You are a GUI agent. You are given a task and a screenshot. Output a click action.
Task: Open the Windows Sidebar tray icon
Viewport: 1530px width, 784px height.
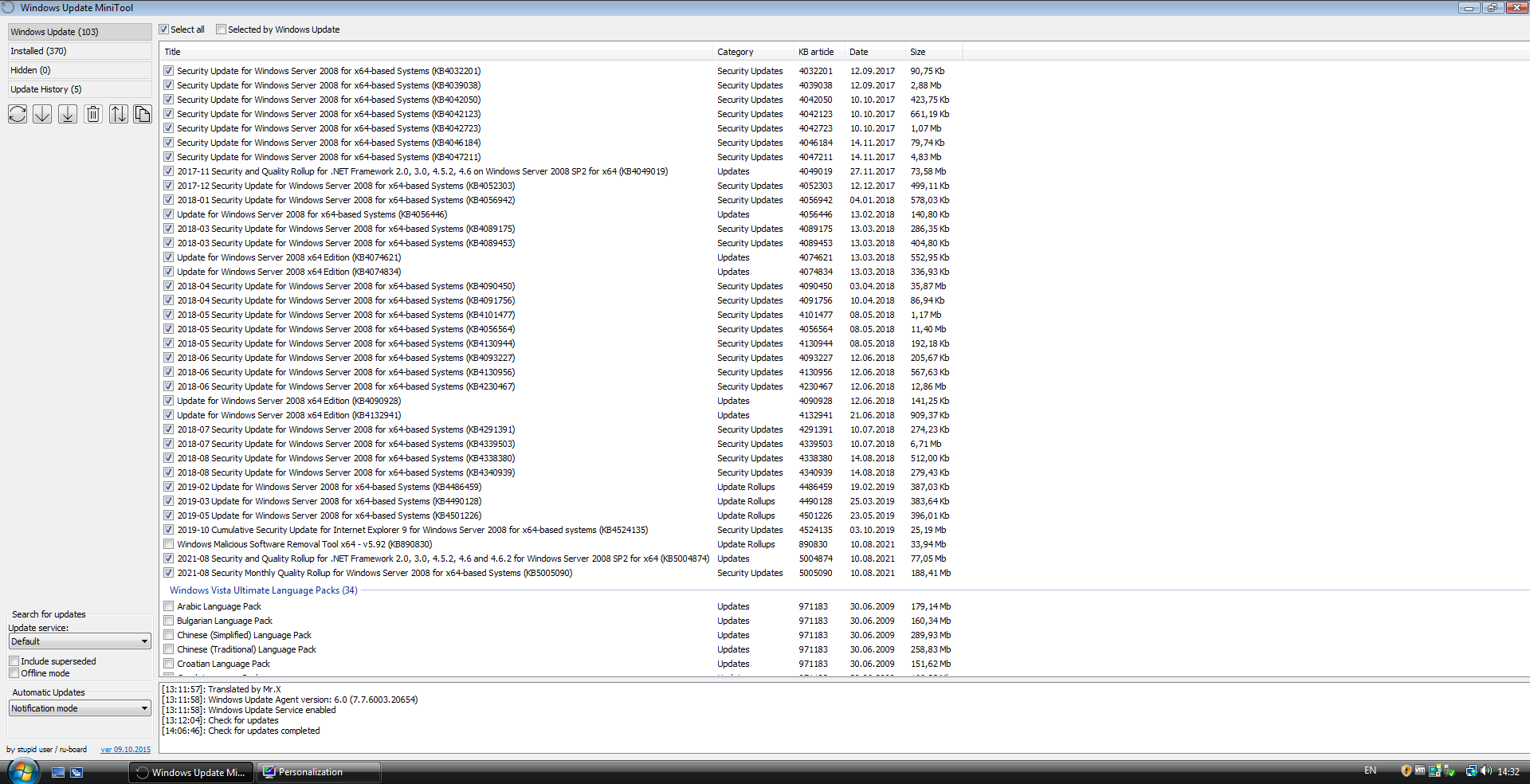click(1435, 770)
